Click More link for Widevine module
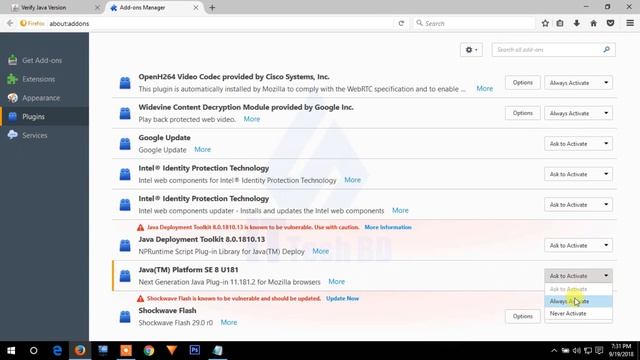This screenshot has height=360, width=640. pyautogui.click(x=251, y=119)
